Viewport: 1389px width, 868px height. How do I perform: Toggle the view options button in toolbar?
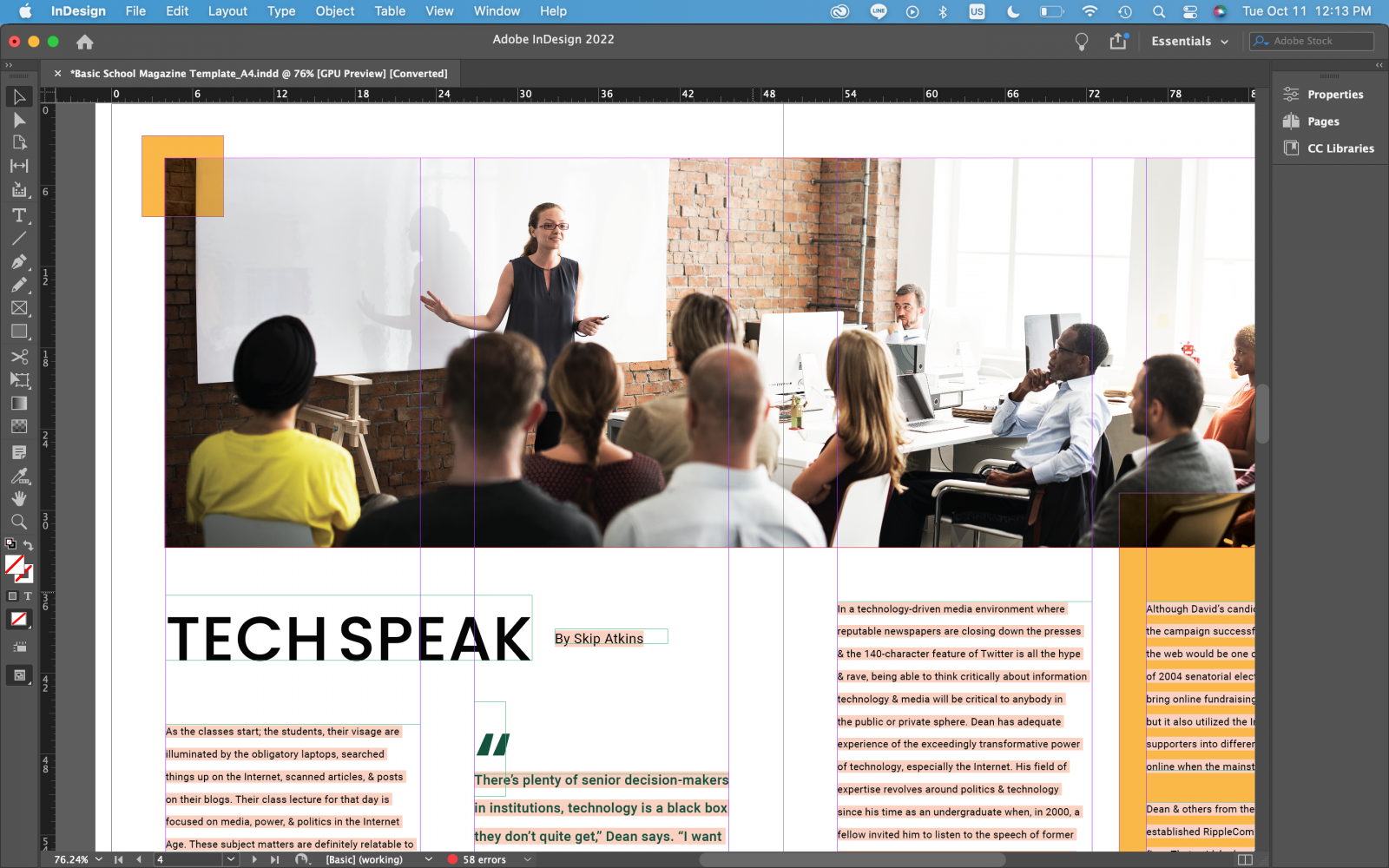(x=19, y=647)
